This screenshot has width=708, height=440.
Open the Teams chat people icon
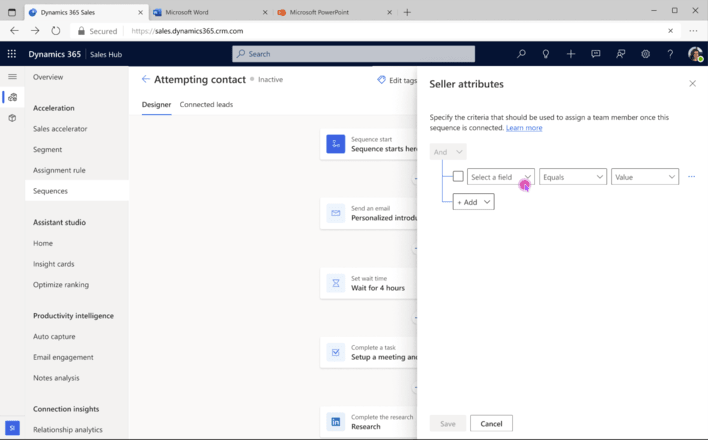pos(621,54)
